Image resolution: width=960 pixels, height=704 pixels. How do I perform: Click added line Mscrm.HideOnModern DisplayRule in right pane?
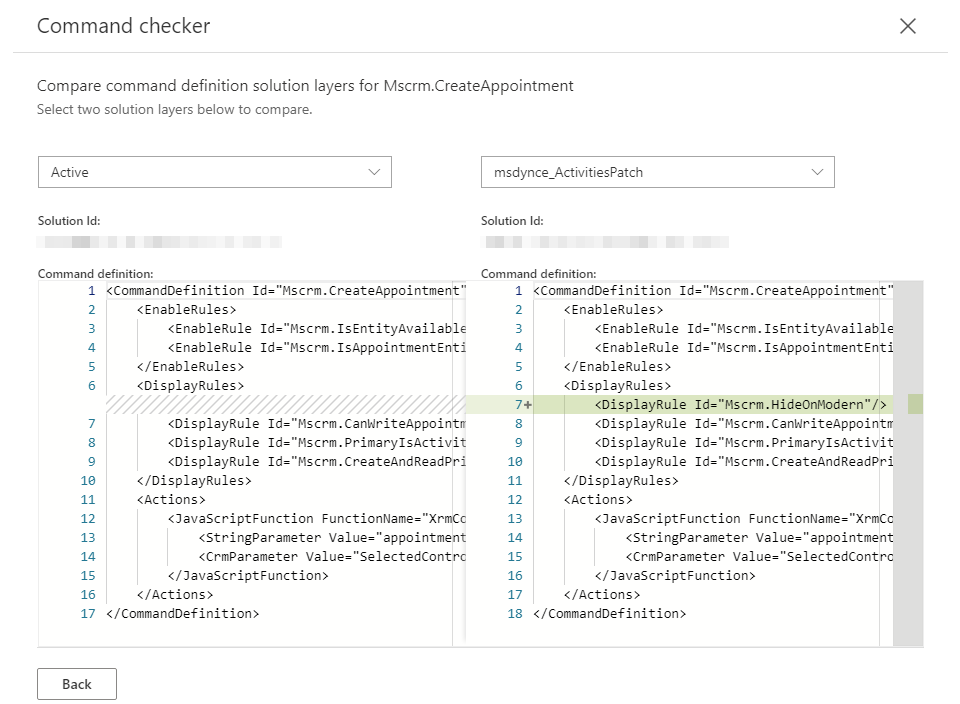coord(740,405)
